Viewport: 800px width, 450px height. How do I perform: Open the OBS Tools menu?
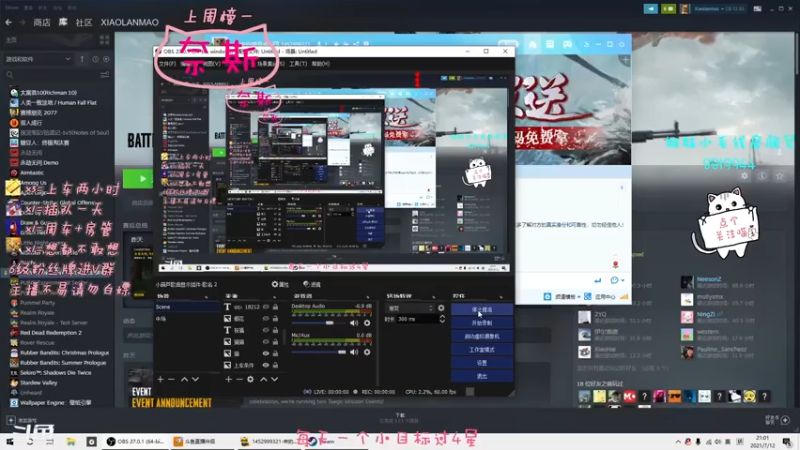tap(298, 64)
